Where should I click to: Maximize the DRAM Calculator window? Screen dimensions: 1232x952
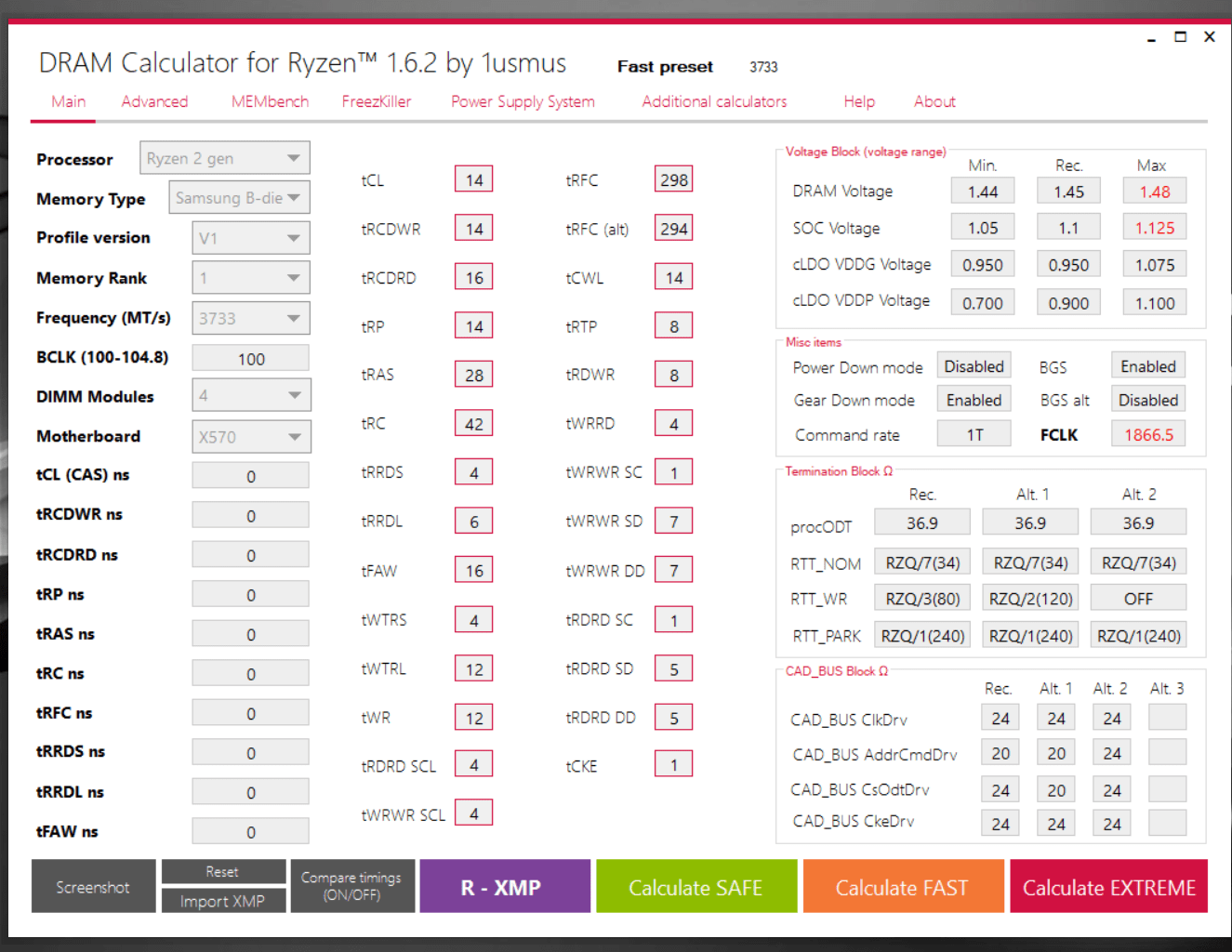tap(1181, 37)
